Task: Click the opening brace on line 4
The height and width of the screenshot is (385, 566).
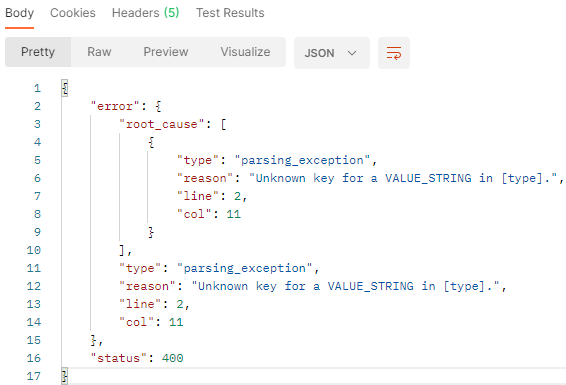Action: [151, 142]
